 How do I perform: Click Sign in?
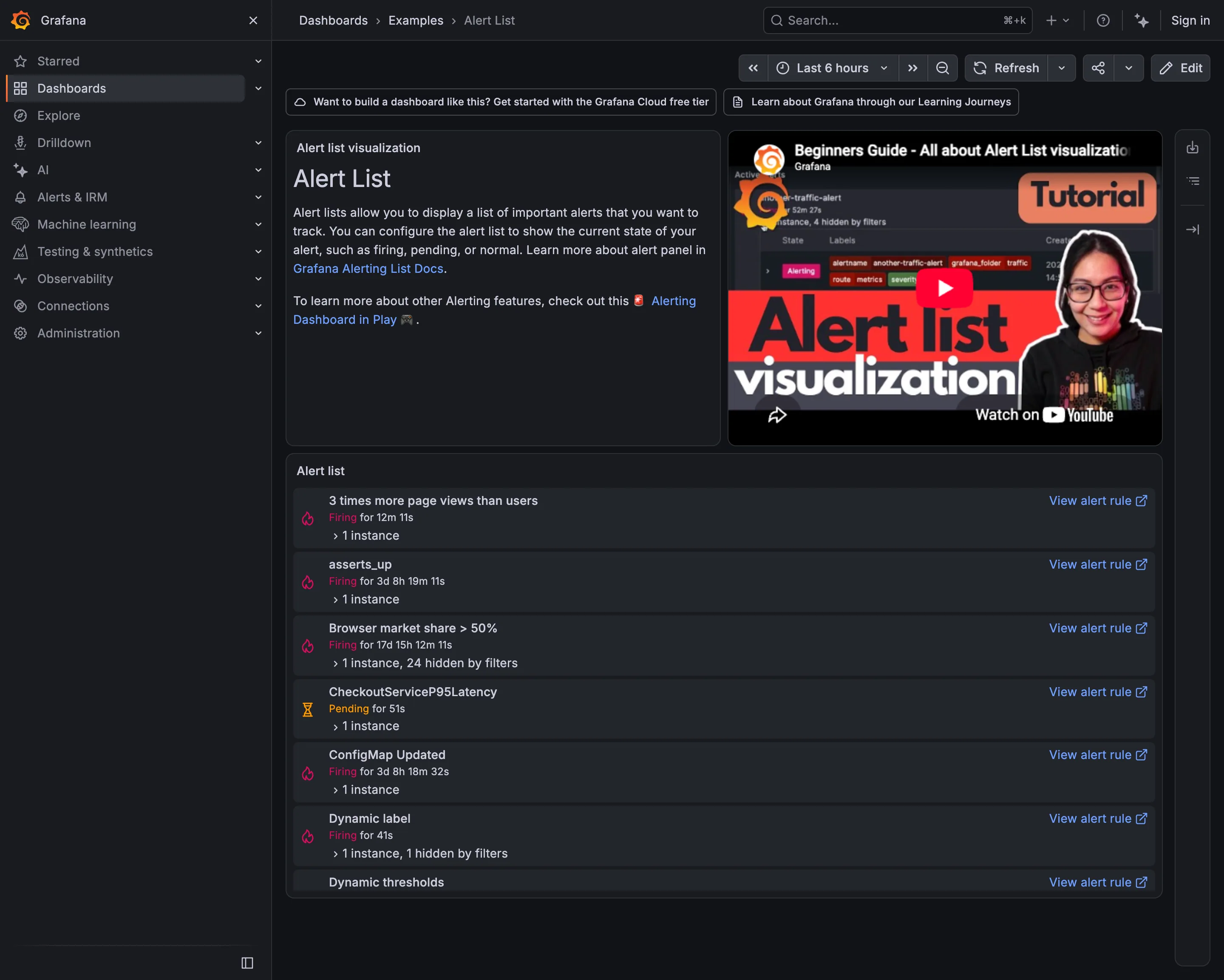tap(1190, 20)
